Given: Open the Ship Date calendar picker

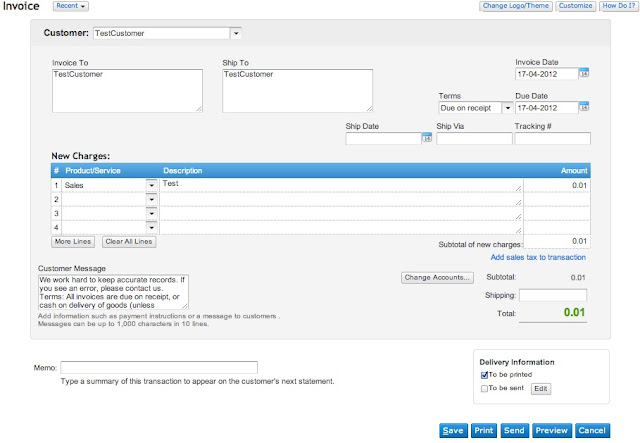Looking at the screenshot, I should 426,139.
